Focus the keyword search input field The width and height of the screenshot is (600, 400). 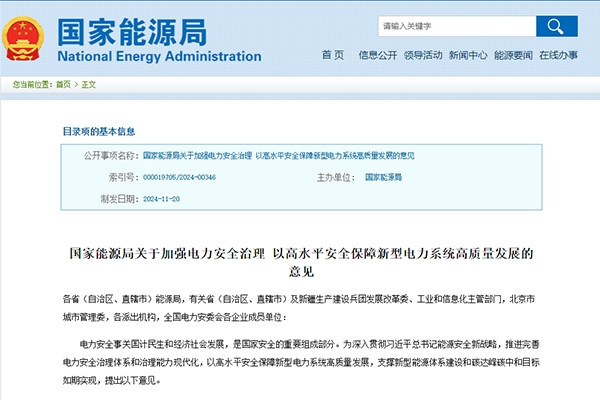click(x=457, y=26)
